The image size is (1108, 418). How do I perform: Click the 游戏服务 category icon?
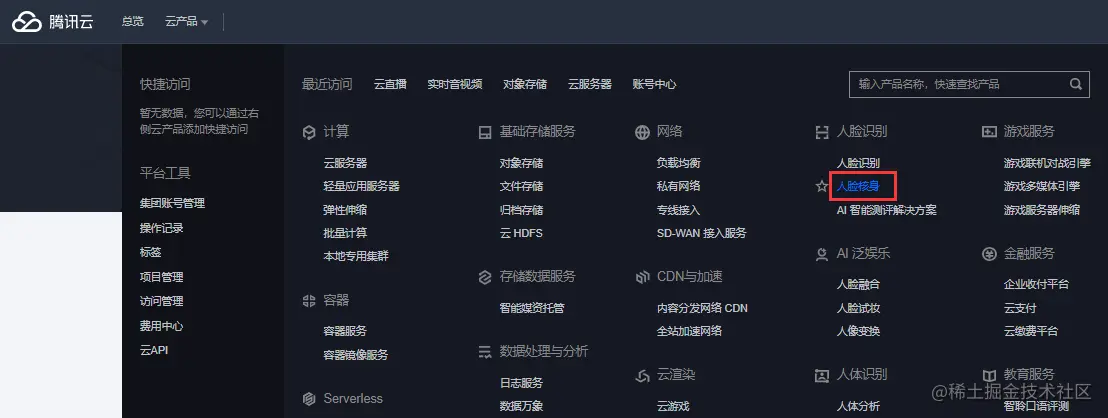pos(989,132)
